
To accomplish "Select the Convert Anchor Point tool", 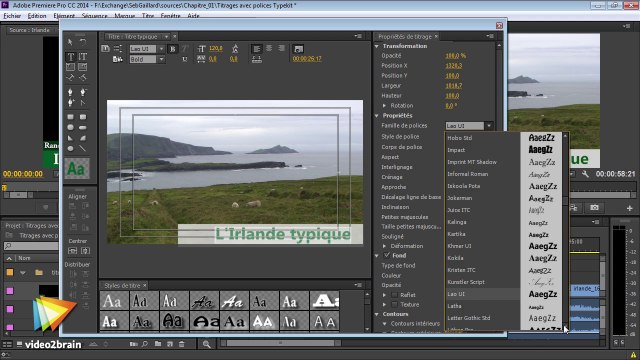I will pos(83,102).
